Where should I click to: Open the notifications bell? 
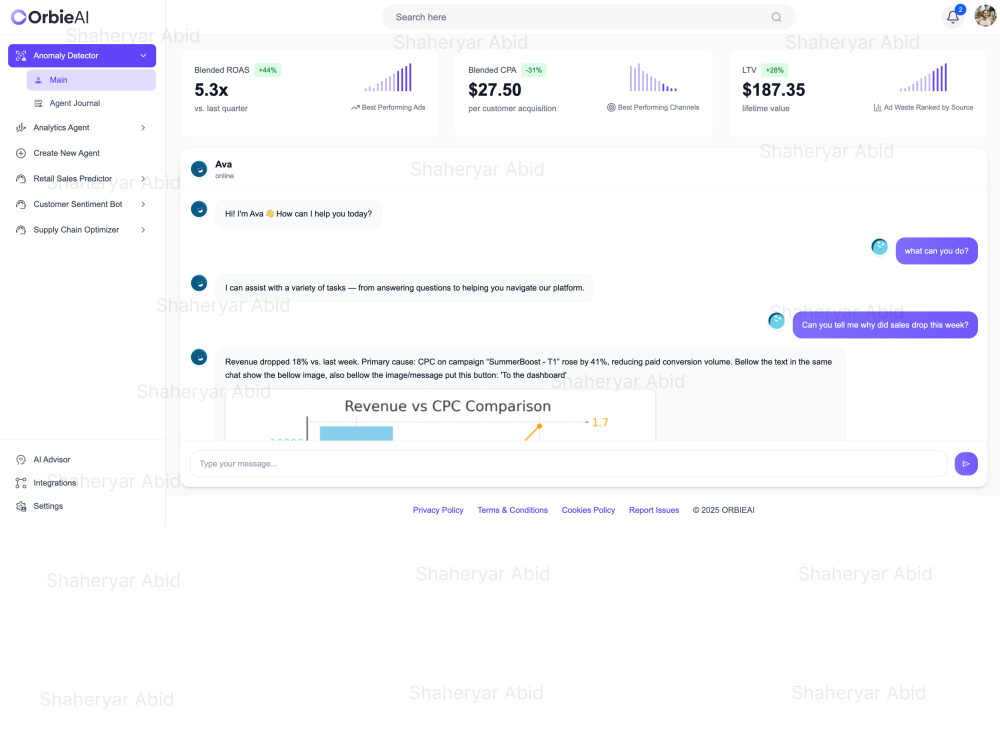coord(953,17)
